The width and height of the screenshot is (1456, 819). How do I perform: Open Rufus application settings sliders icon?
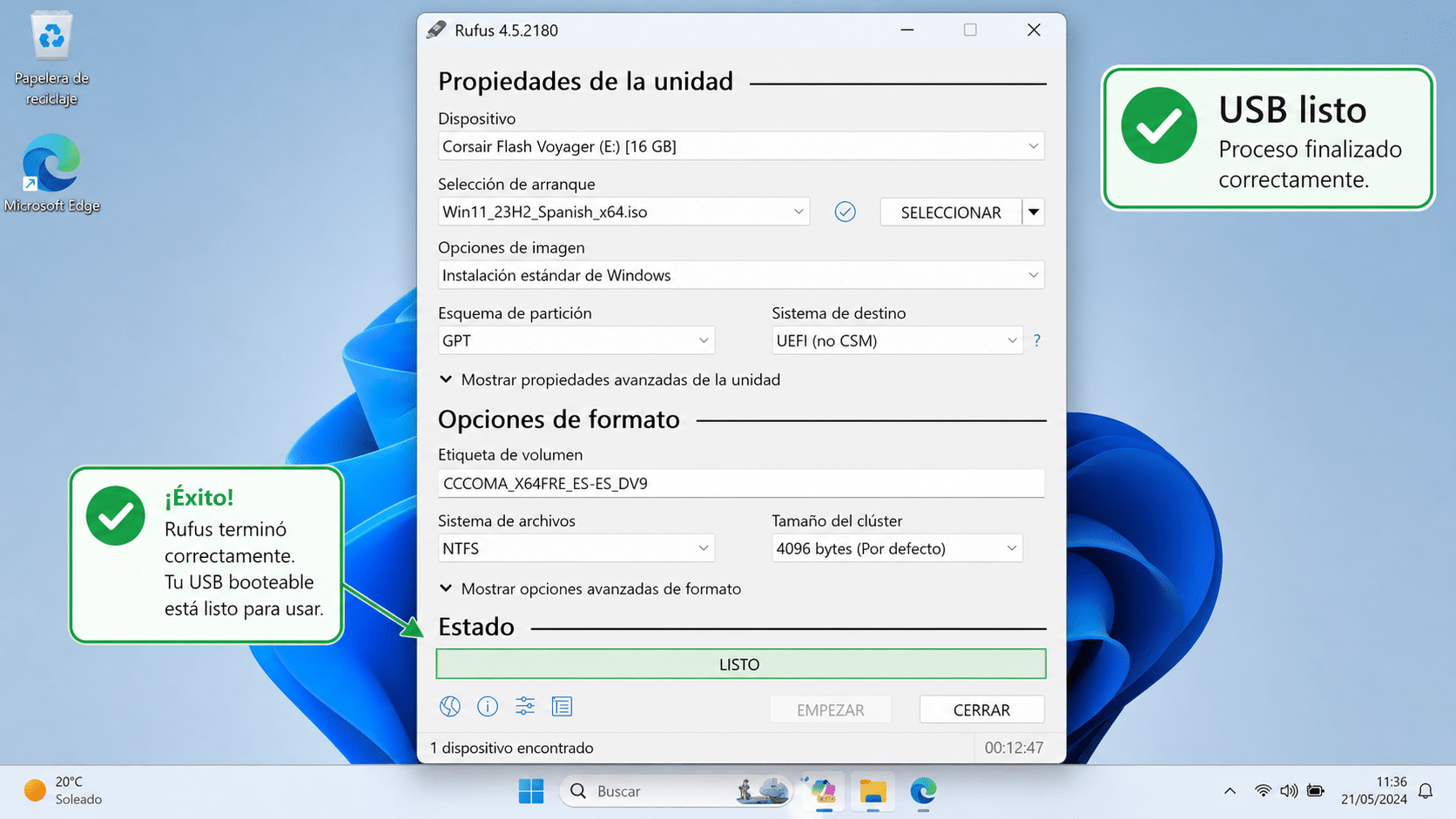525,707
